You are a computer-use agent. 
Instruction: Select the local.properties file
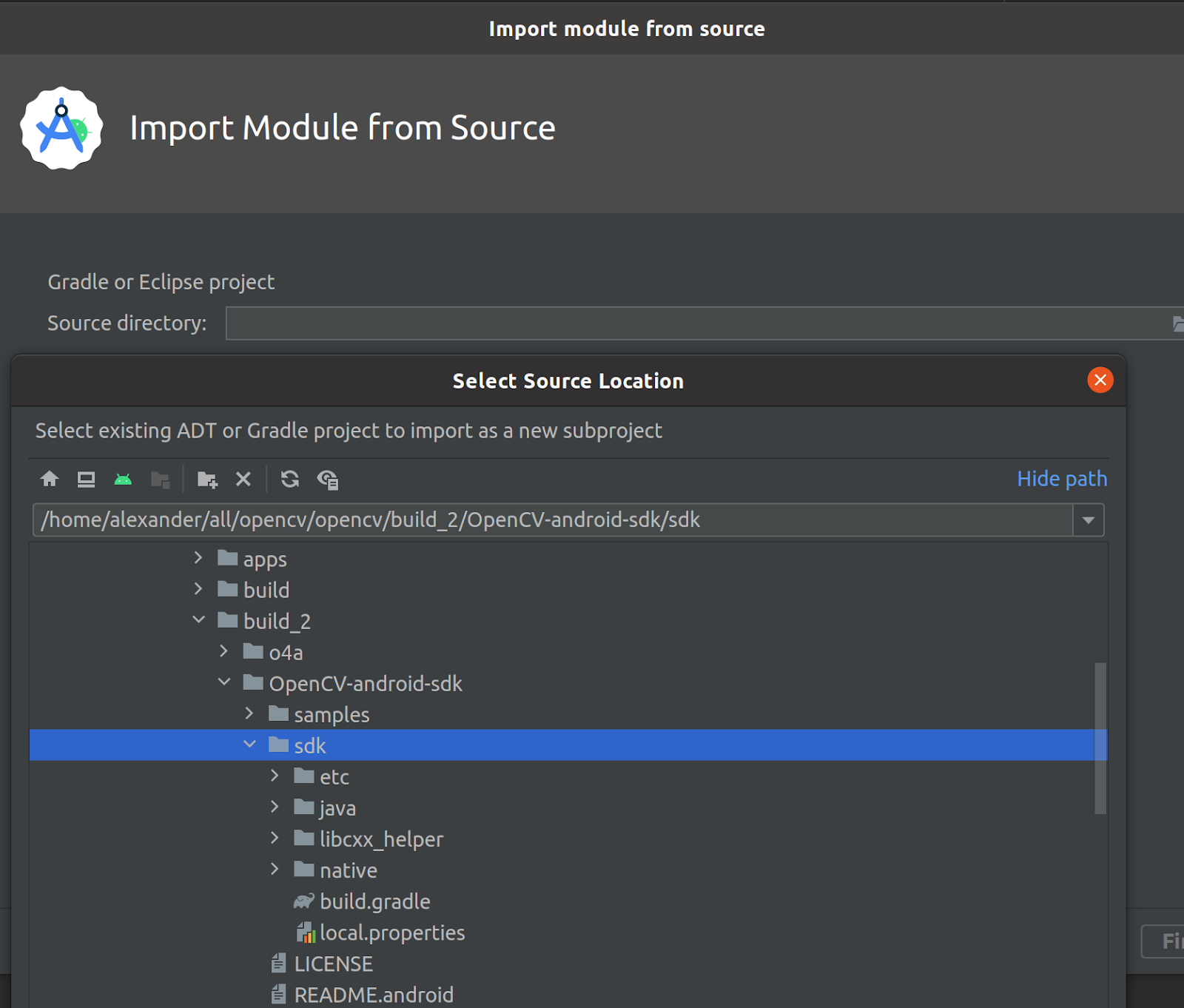391,933
